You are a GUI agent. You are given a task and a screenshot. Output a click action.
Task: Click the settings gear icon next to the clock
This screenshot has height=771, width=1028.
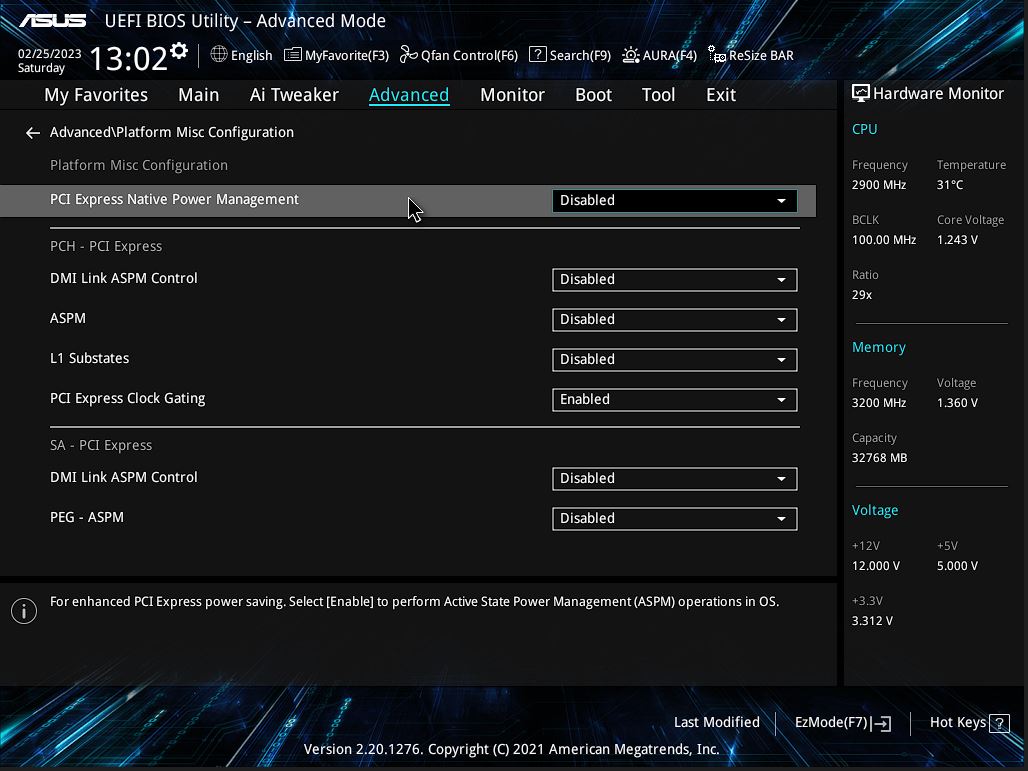(x=178, y=50)
